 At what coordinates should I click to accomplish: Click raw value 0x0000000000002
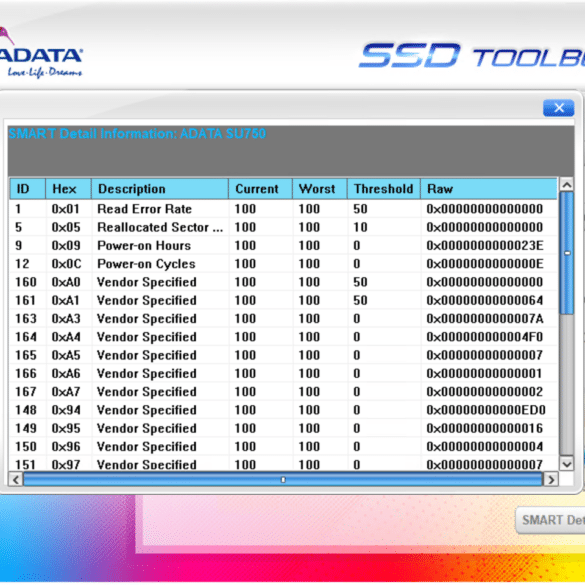[485, 392]
